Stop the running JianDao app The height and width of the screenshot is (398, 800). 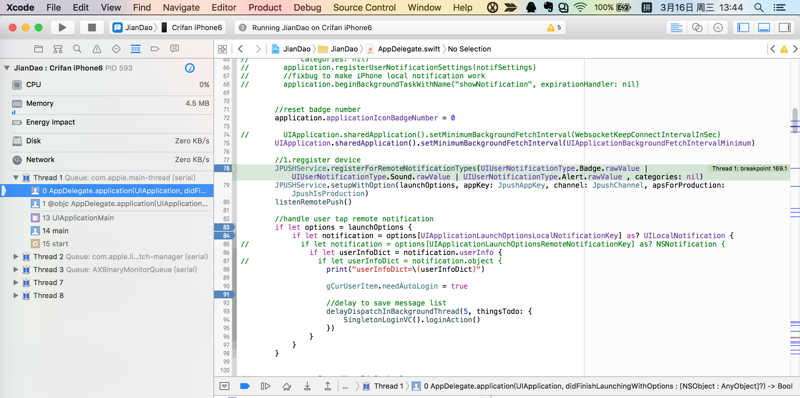92,28
